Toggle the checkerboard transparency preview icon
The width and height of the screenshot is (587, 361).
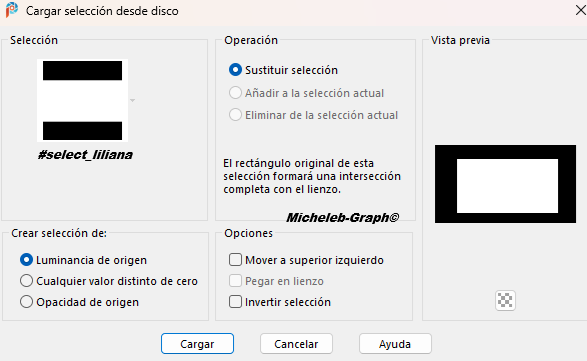coord(505,300)
